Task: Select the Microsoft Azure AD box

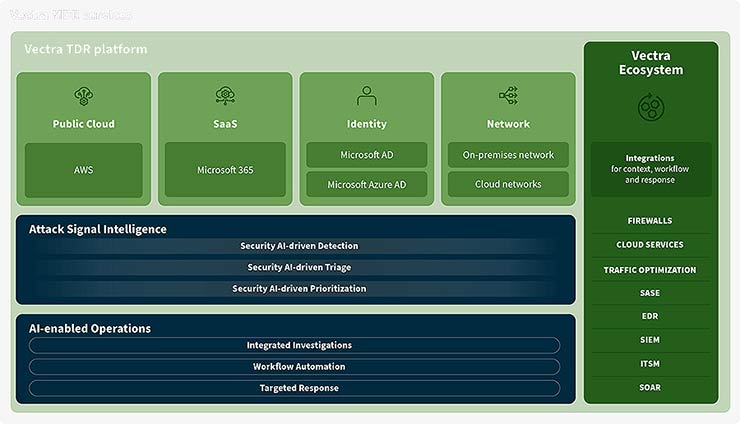Action: click(367, 185)
